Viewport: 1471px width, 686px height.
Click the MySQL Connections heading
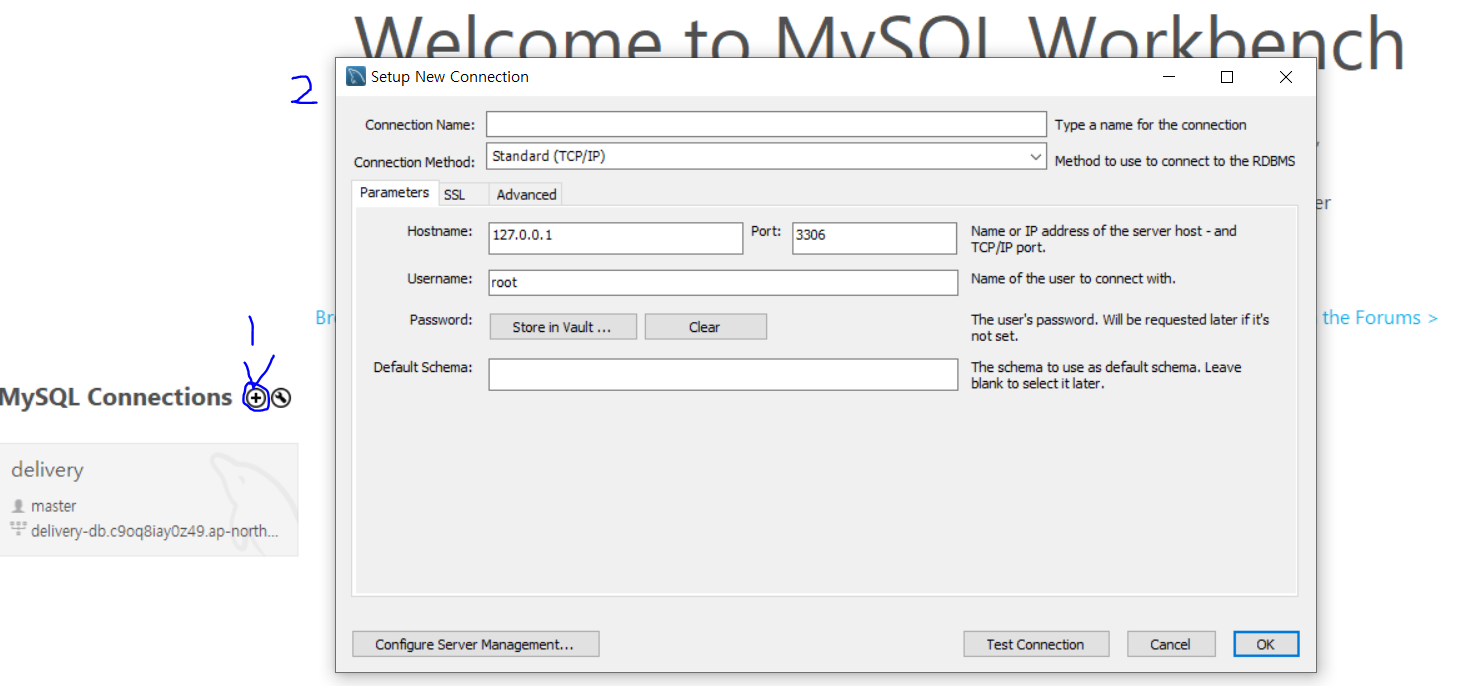point(116,397)
